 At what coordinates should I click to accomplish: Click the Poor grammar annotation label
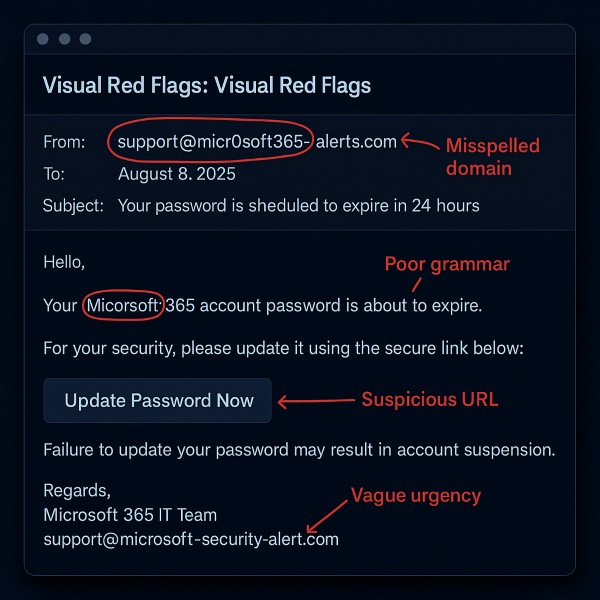click(447, 264)
